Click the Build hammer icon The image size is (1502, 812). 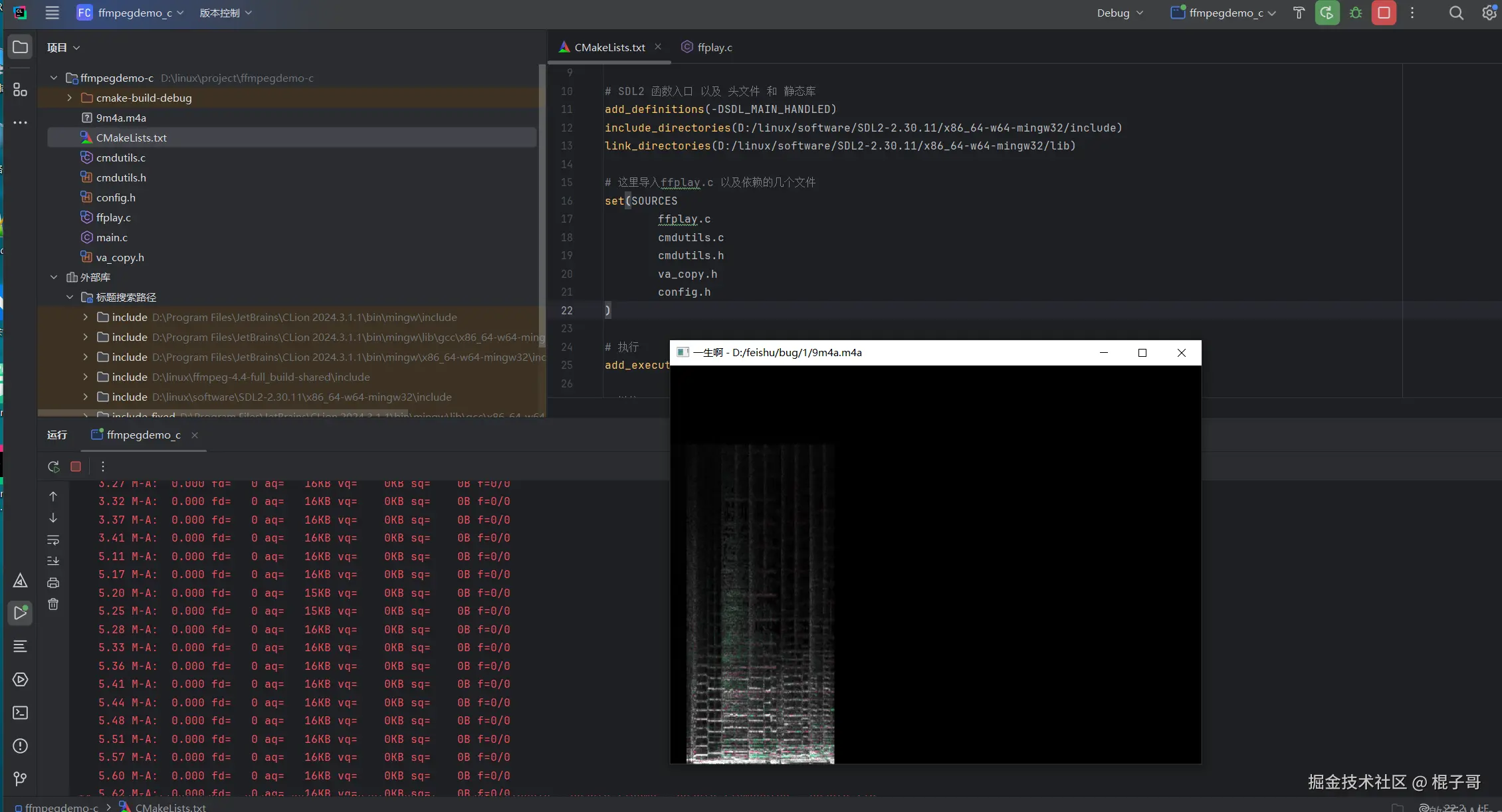1299,13
